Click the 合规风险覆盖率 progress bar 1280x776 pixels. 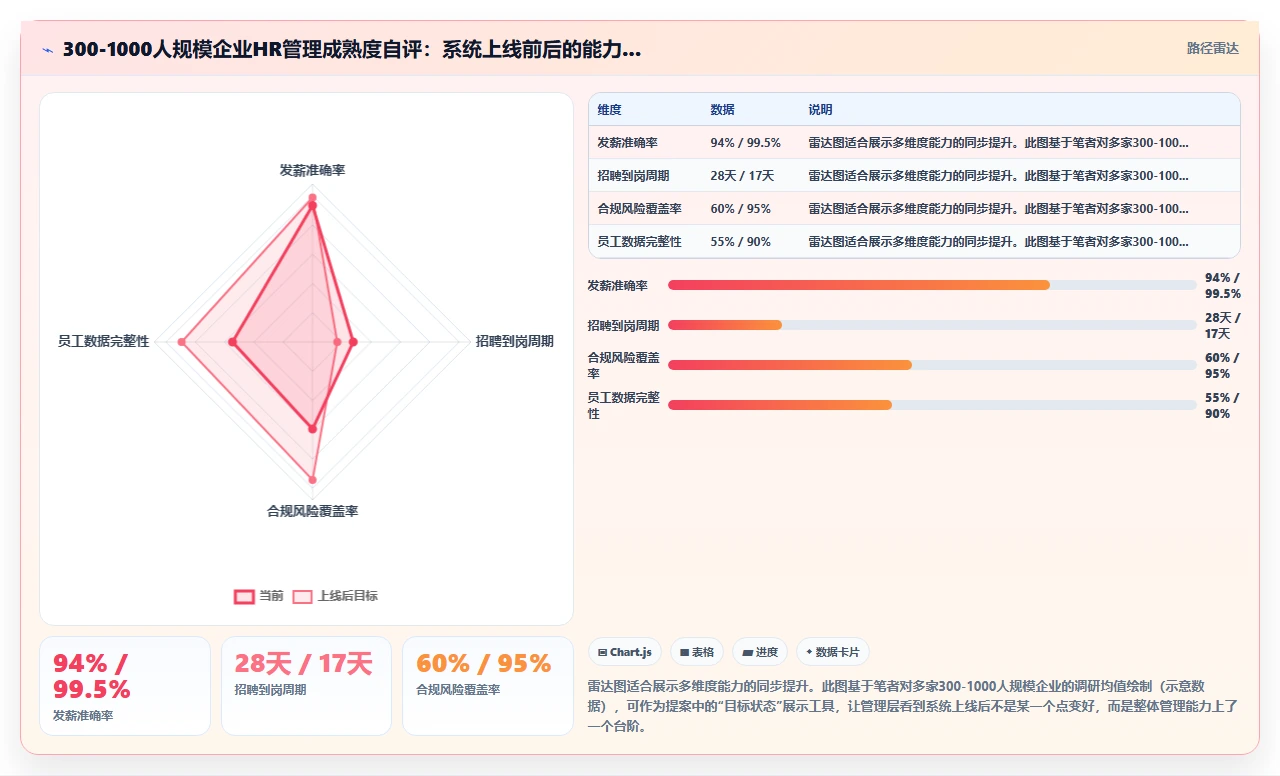pyautogui.click(x=932, y=365)
